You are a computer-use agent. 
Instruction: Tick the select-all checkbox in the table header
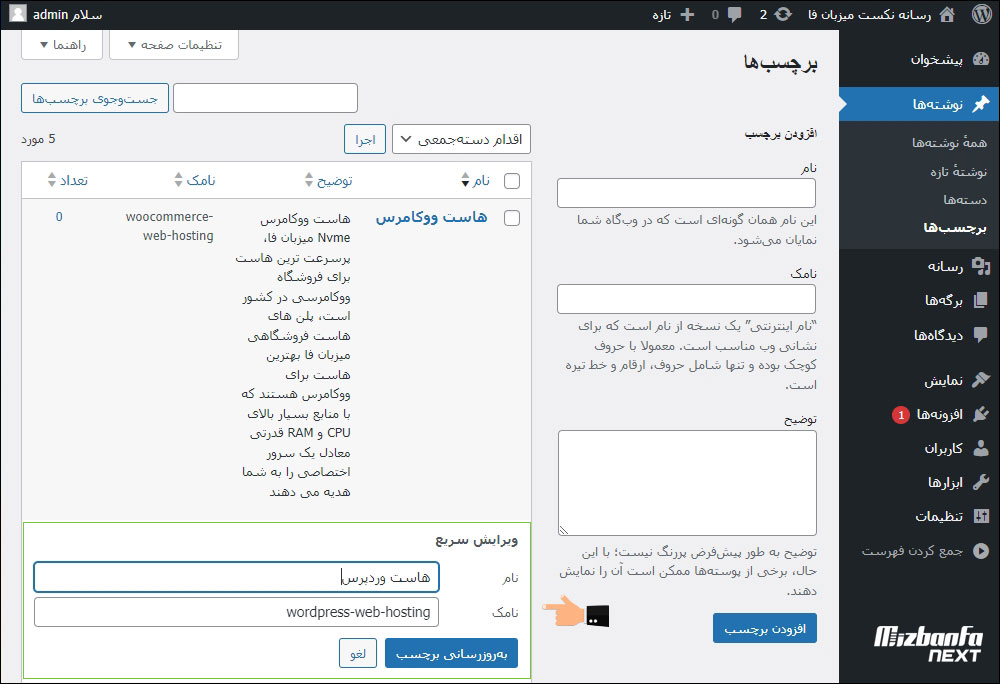(511, 181)
